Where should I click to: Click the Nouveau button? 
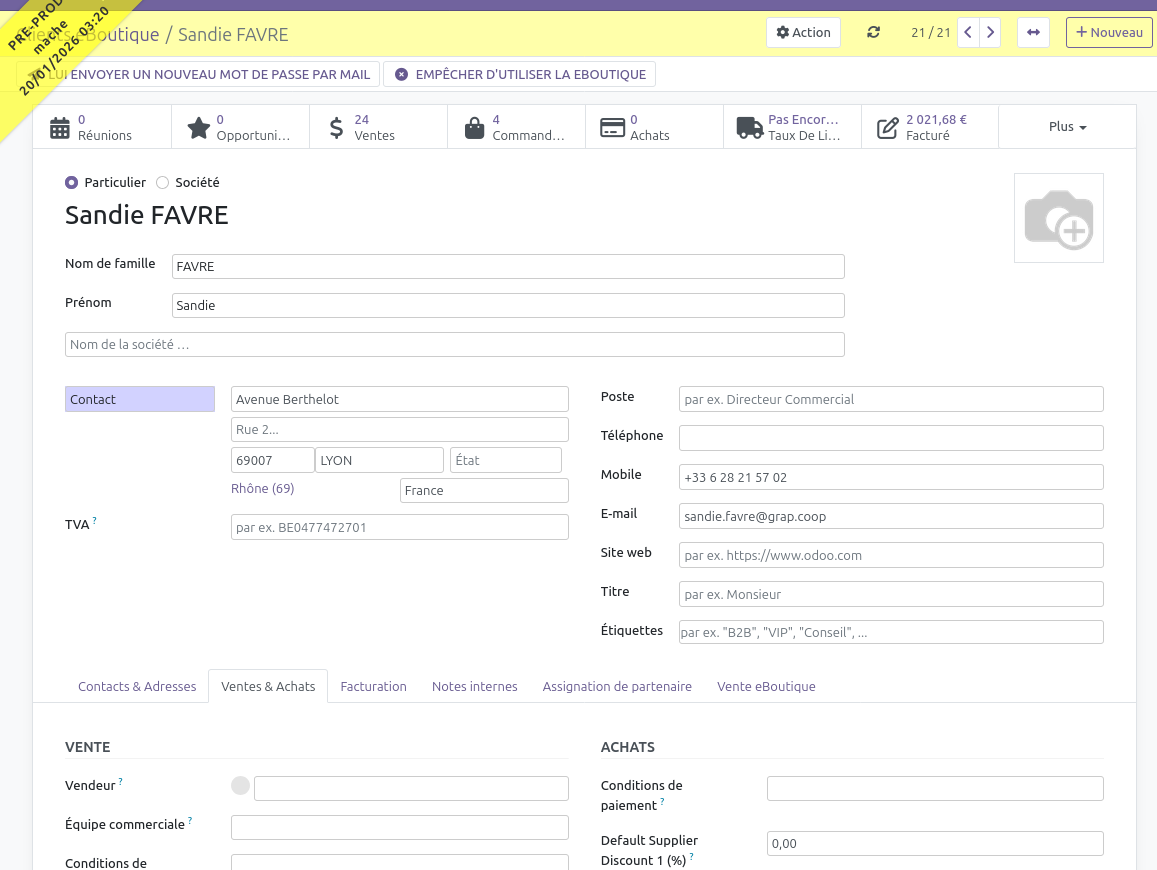[1109, 32]
